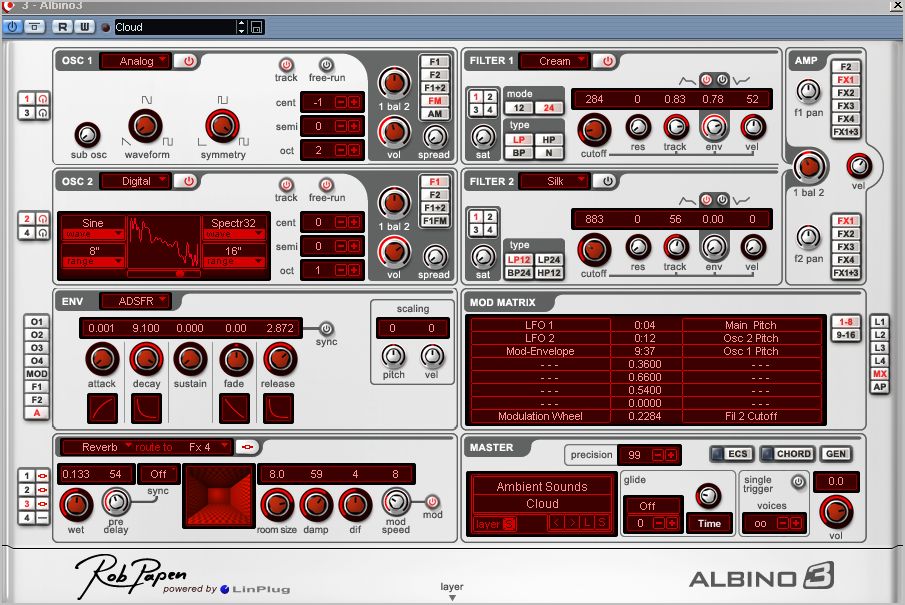Screen dimensions: 905x605
Task: Open the preset save icon next to Cloud
Action: pos(257,27)
